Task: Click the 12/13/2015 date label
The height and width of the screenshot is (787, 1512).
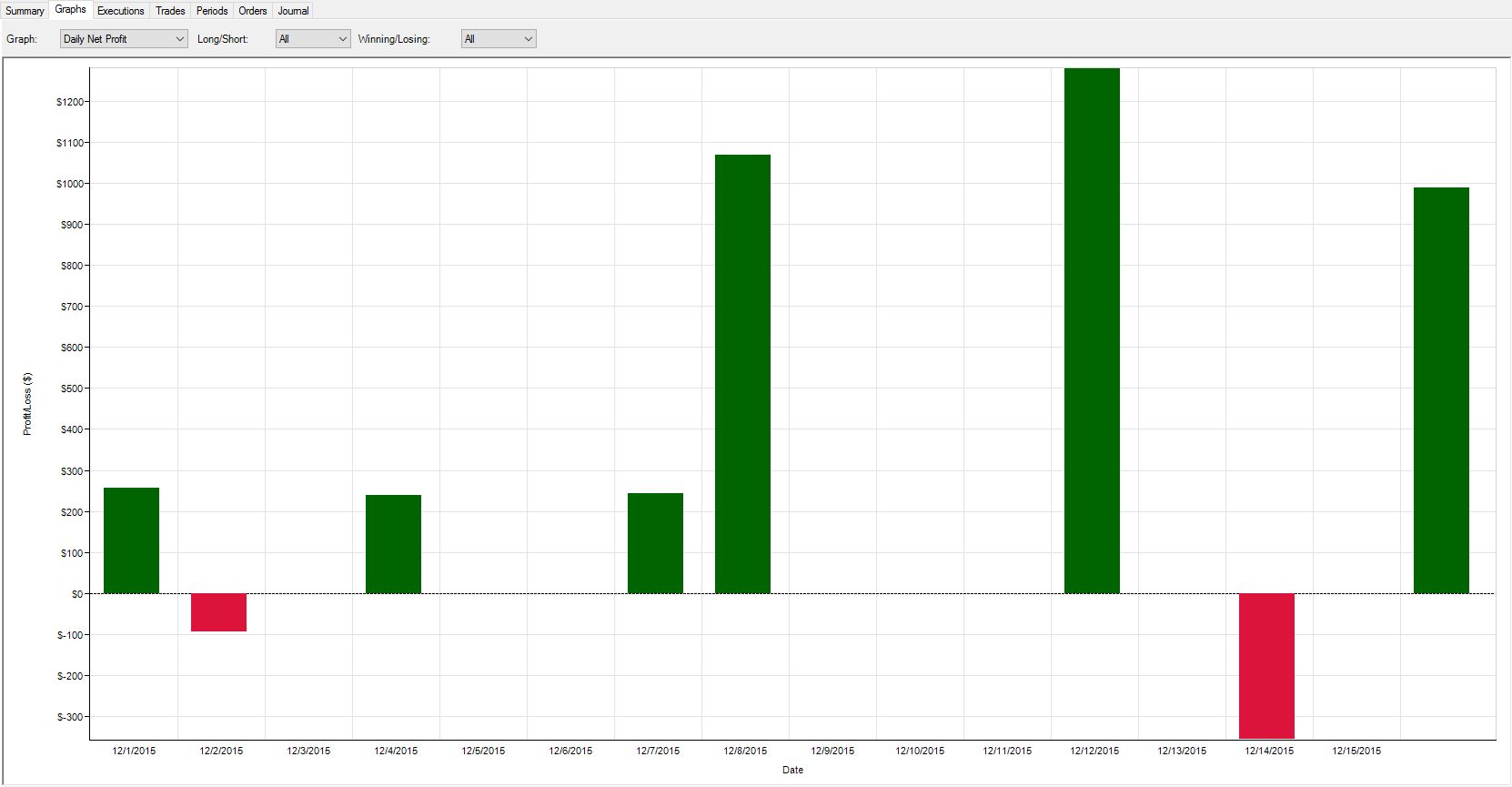Action: point(1182,752)
